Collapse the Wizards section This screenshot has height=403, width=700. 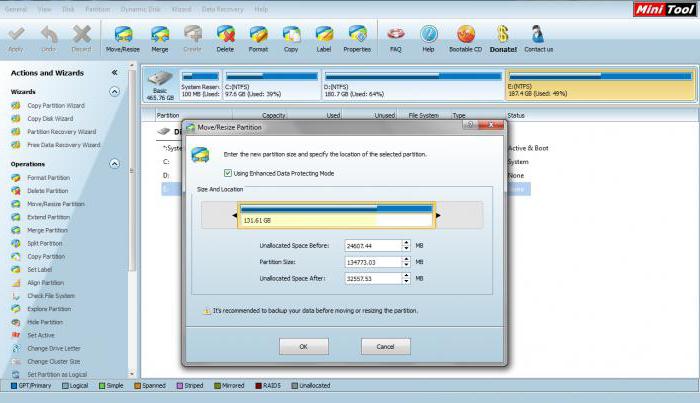(114, 91)
